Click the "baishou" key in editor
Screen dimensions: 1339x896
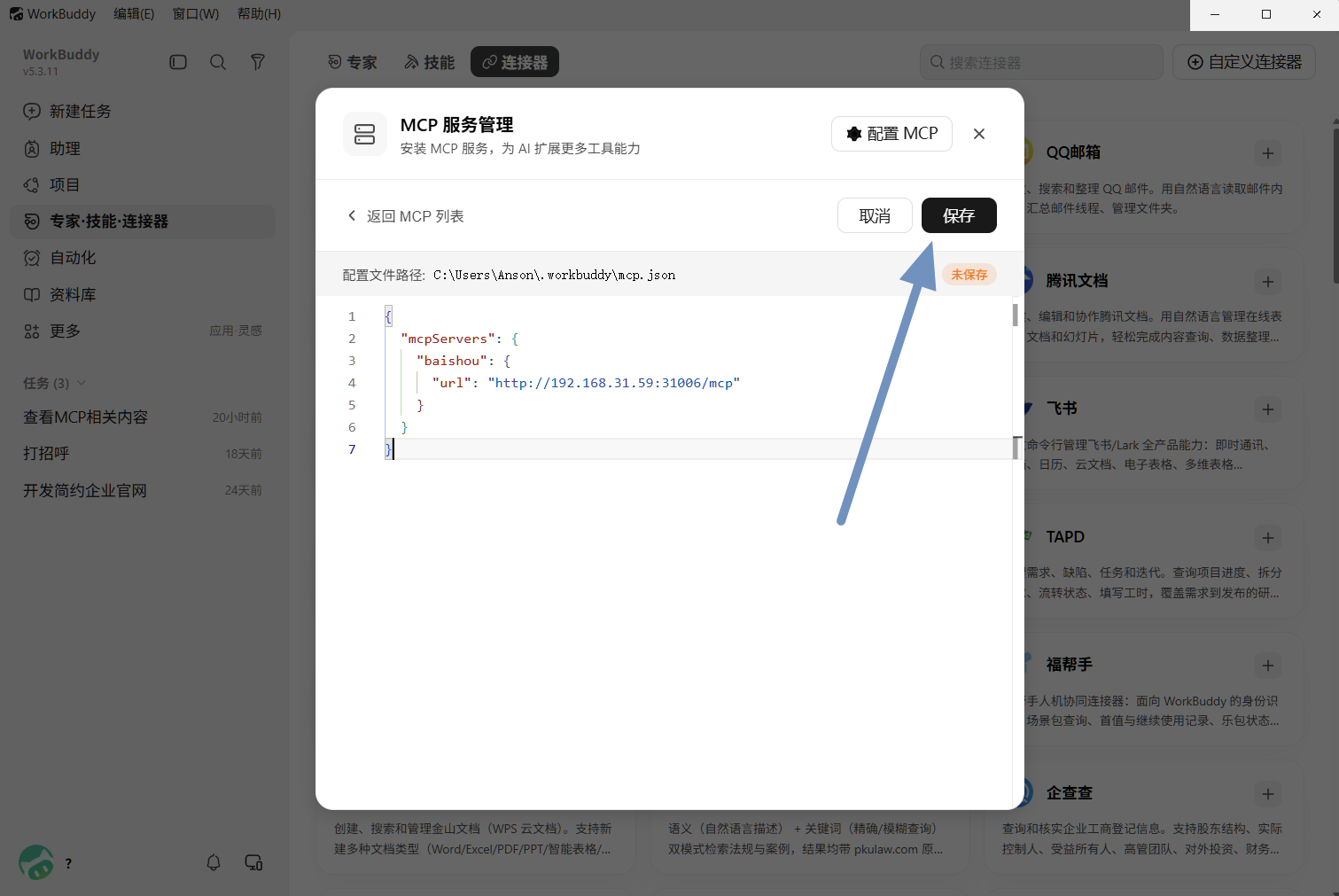(x=452, y=361)
